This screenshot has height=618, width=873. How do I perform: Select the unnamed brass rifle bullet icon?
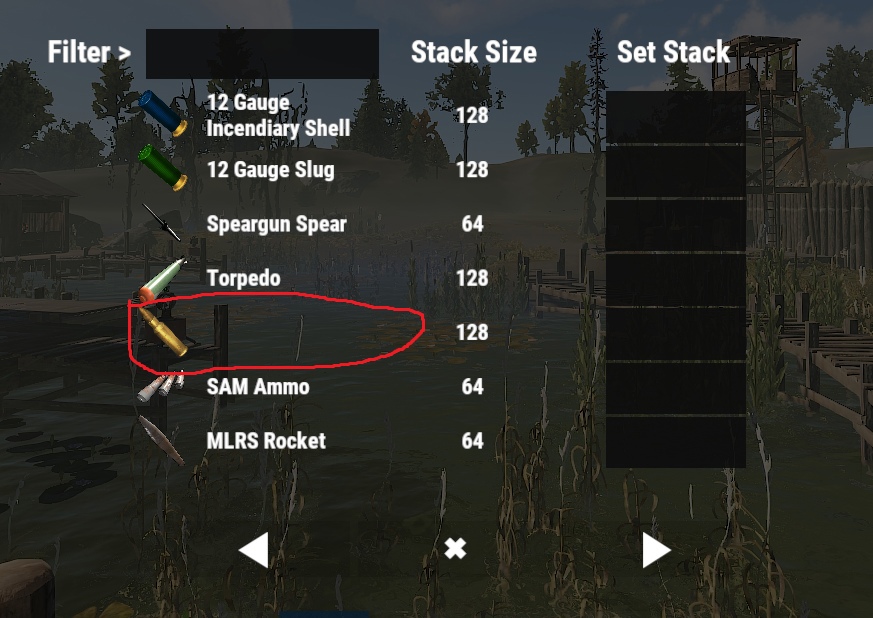click(163, 332)
